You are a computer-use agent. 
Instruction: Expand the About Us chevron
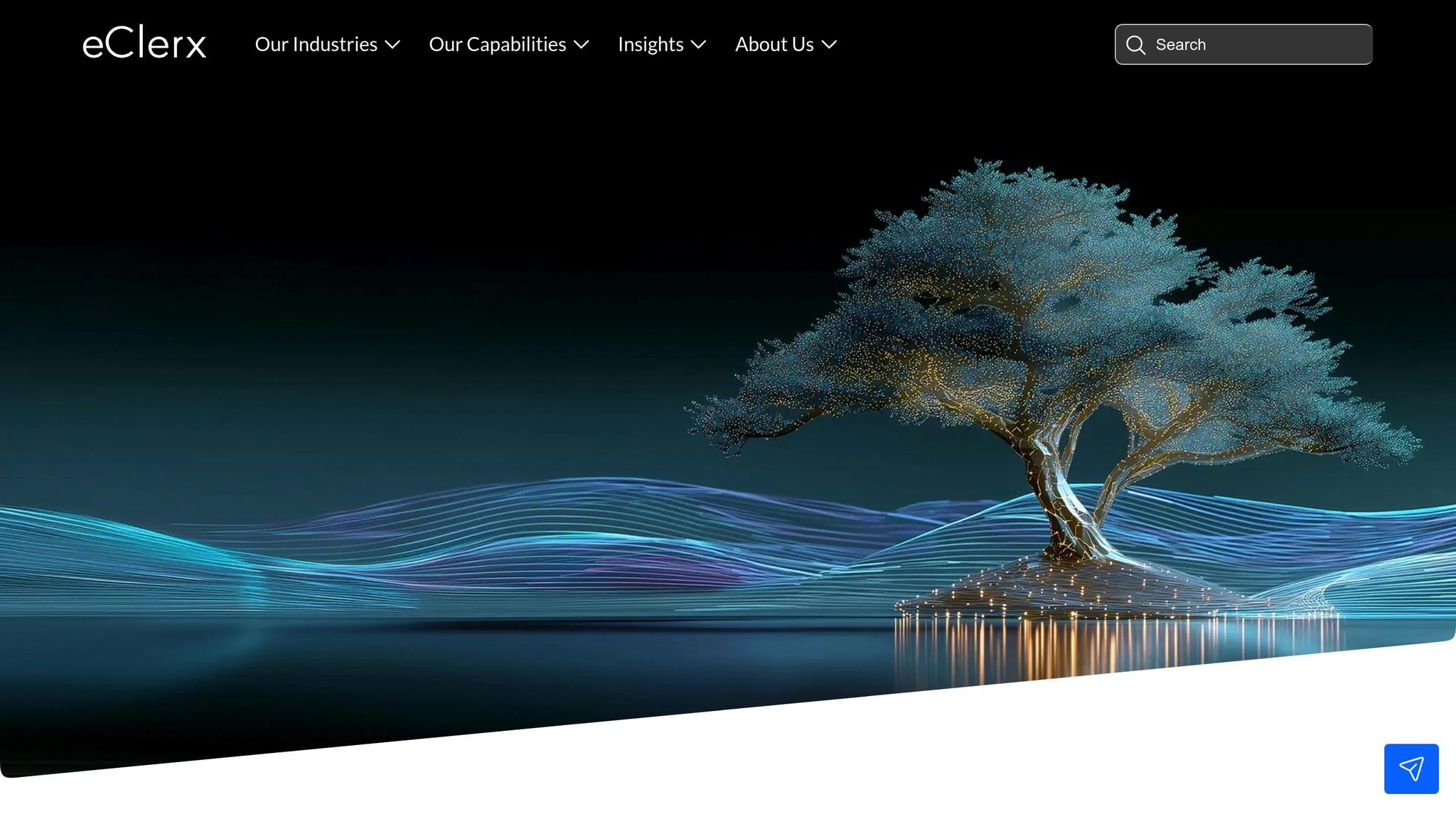click(829, 45)
